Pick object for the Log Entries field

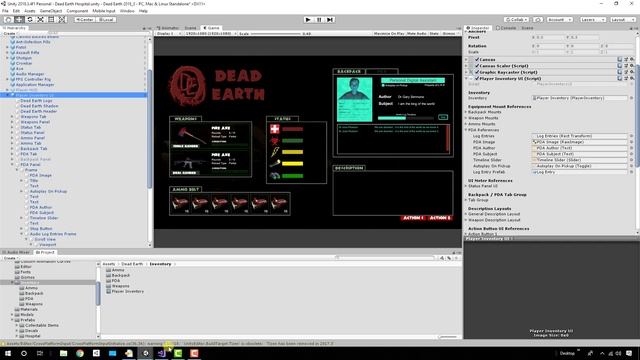[x=631, y=136]
